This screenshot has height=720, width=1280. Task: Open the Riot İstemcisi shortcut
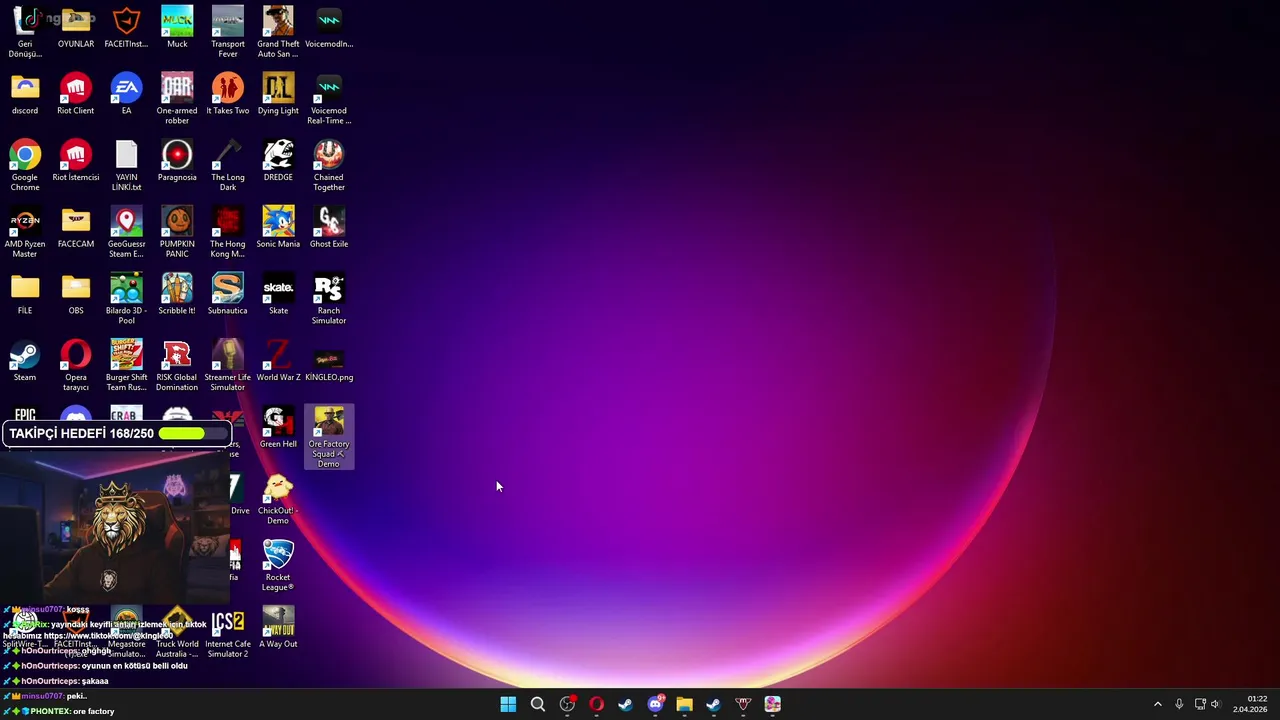[x=75, y=162]
